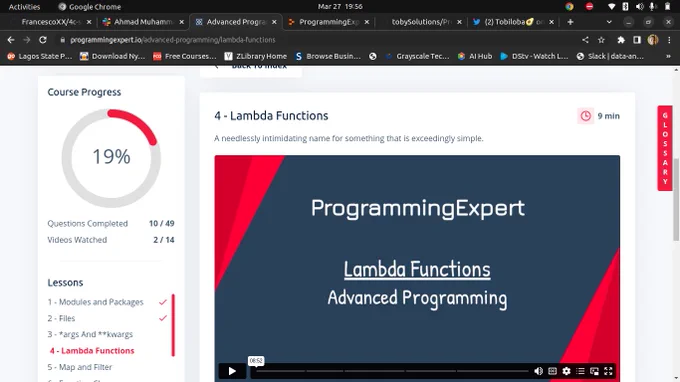Open Slack data-an... bookmark
The height and width of the screenshot is (382, 680).
click(610, 56)
